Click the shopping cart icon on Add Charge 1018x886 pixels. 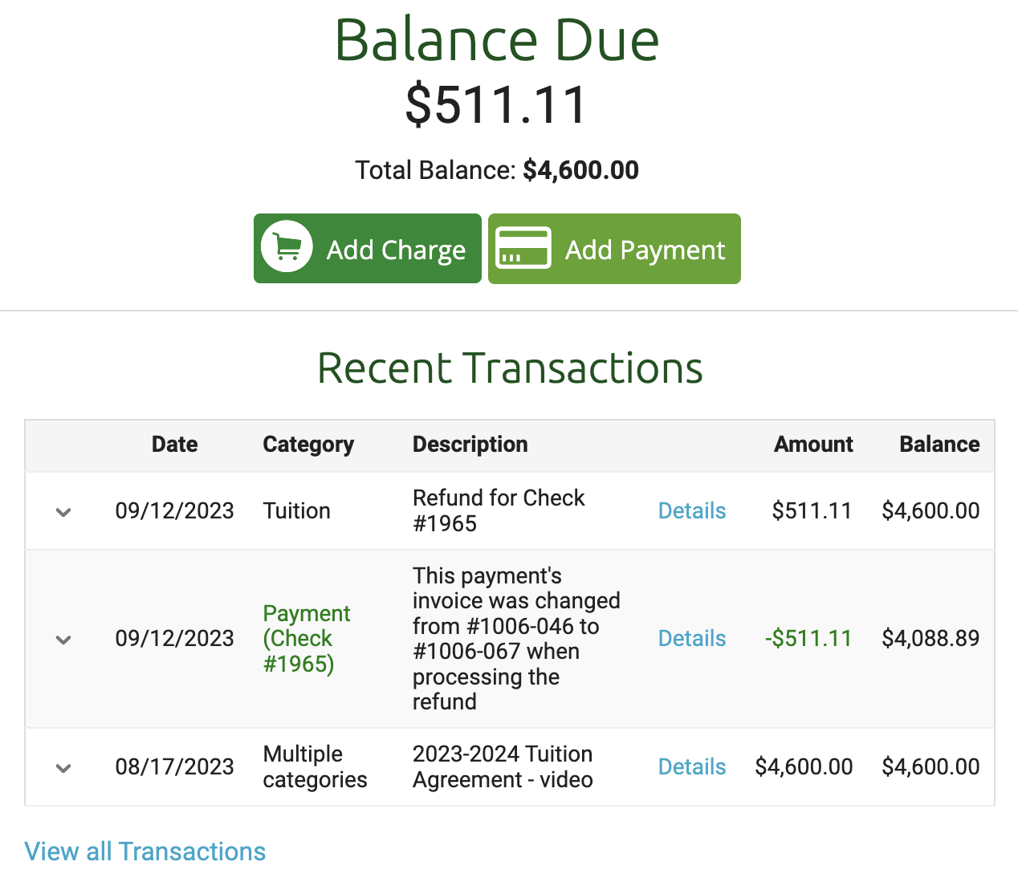286,248
